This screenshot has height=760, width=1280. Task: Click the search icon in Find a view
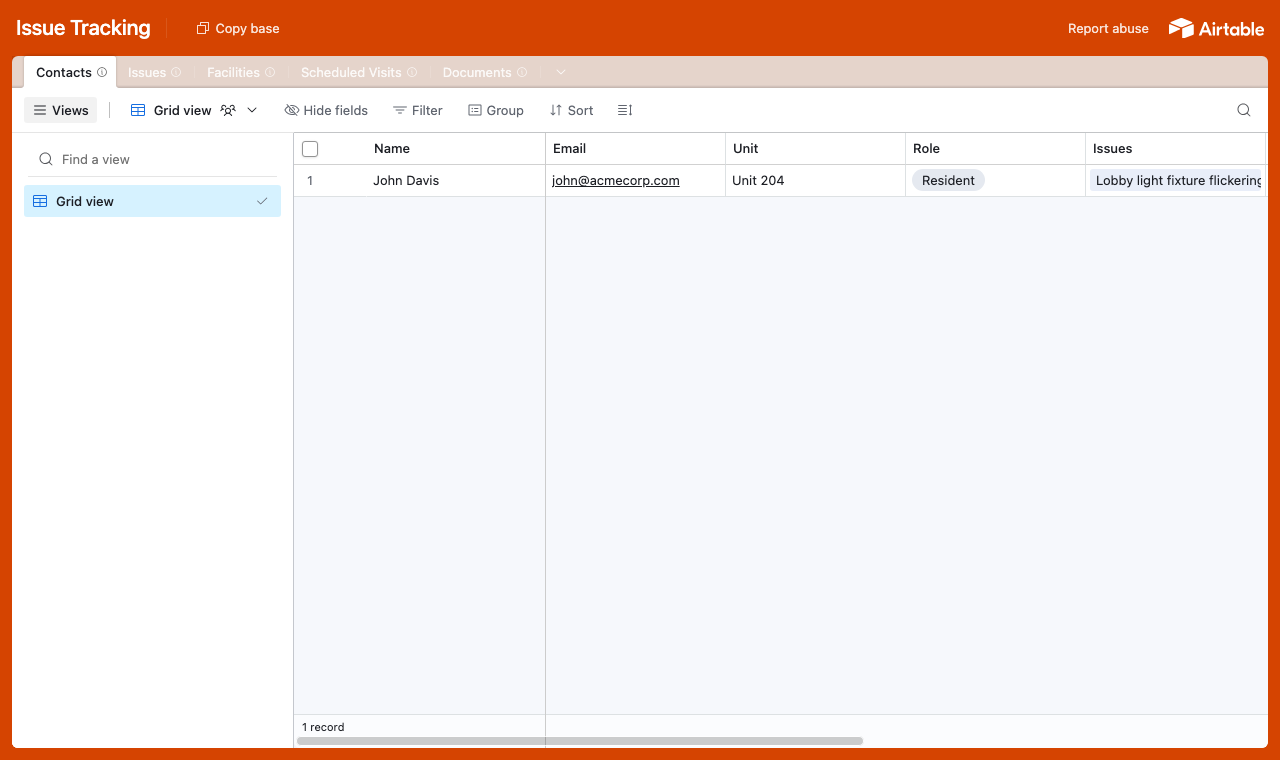click(x=46, y=159)
